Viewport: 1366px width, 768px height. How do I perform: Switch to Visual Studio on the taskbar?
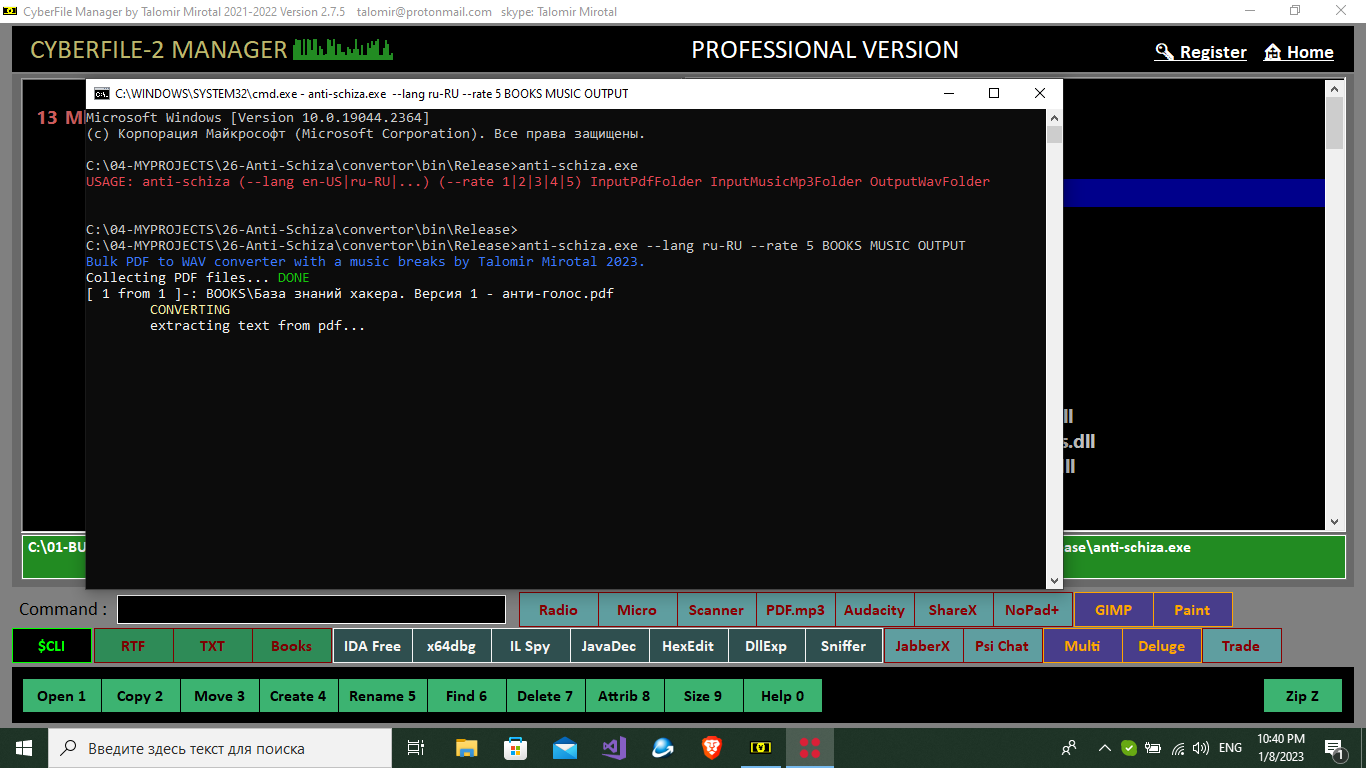tap(613, 748)
